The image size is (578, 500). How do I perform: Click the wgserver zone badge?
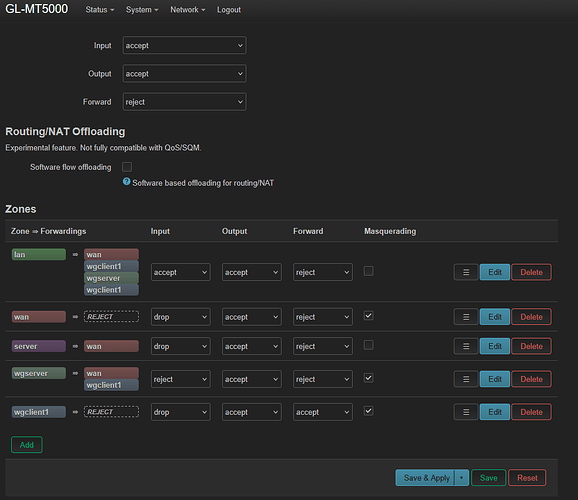(x=39, y=373)
